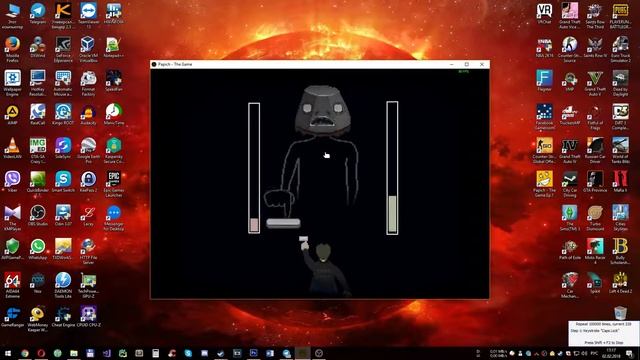Open the Telegram desktop shortcut
This screenshot has height=360, width=640.
(x=38, y=13)
